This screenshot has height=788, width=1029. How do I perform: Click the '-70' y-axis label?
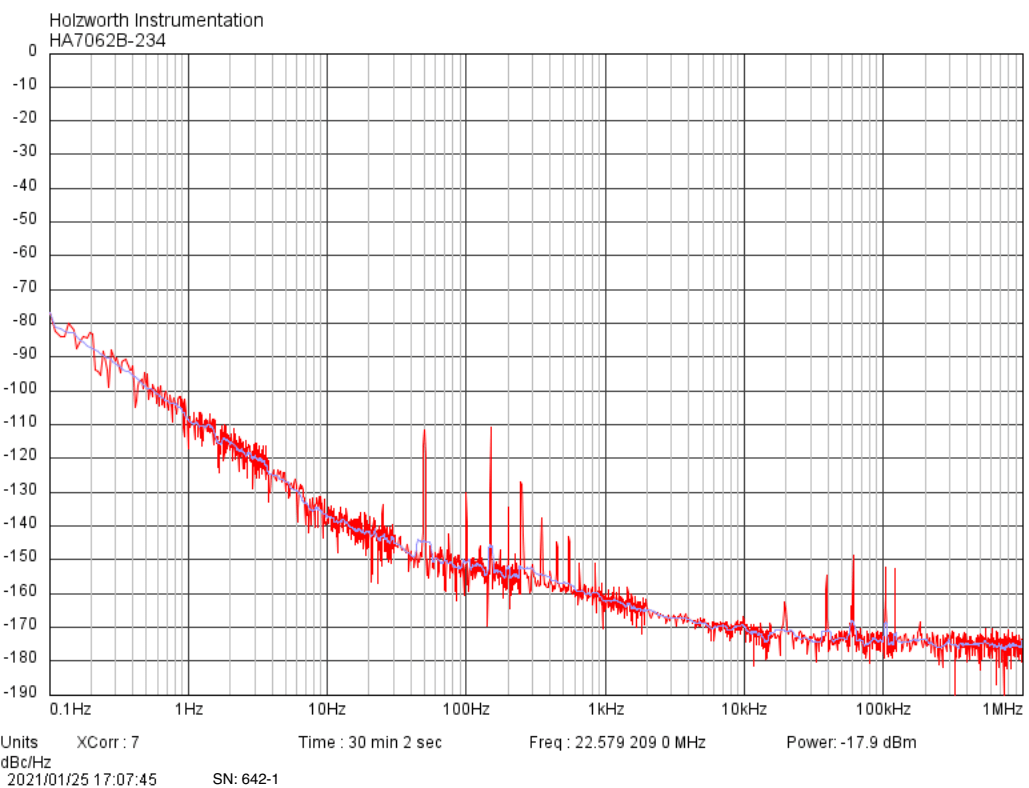point(25,286)
